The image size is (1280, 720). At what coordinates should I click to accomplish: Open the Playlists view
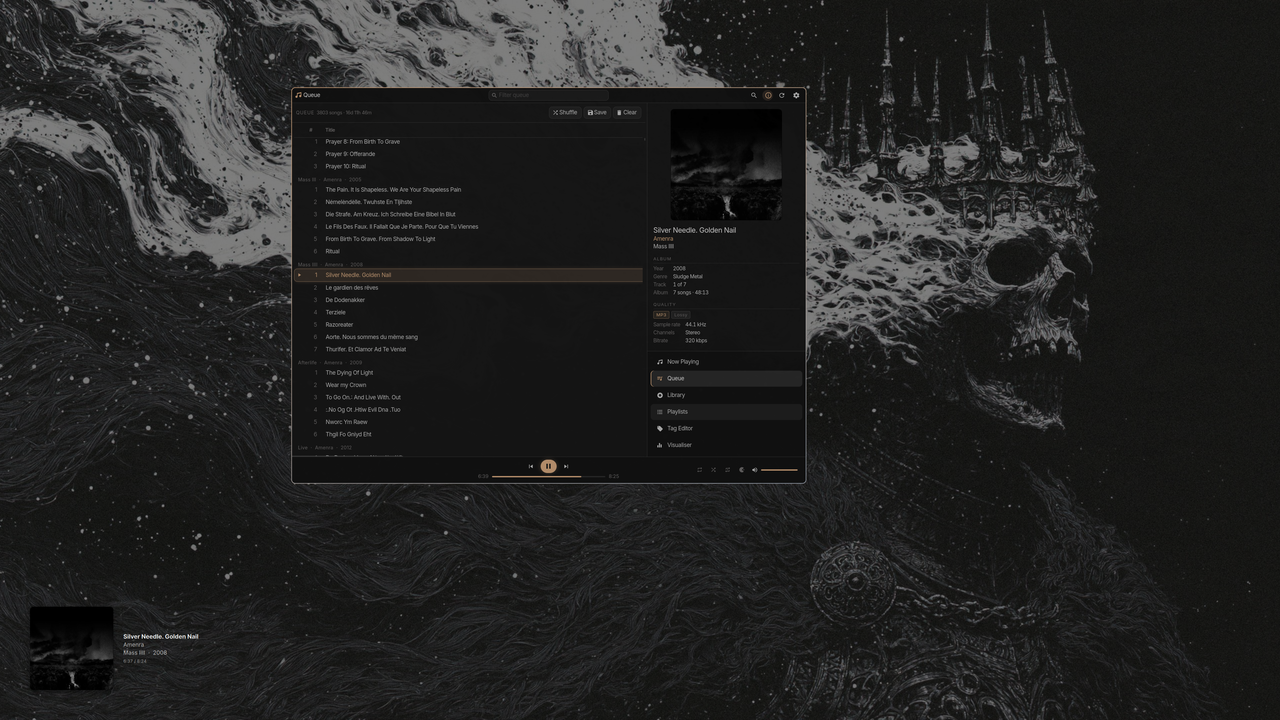(x=726, y=412)
